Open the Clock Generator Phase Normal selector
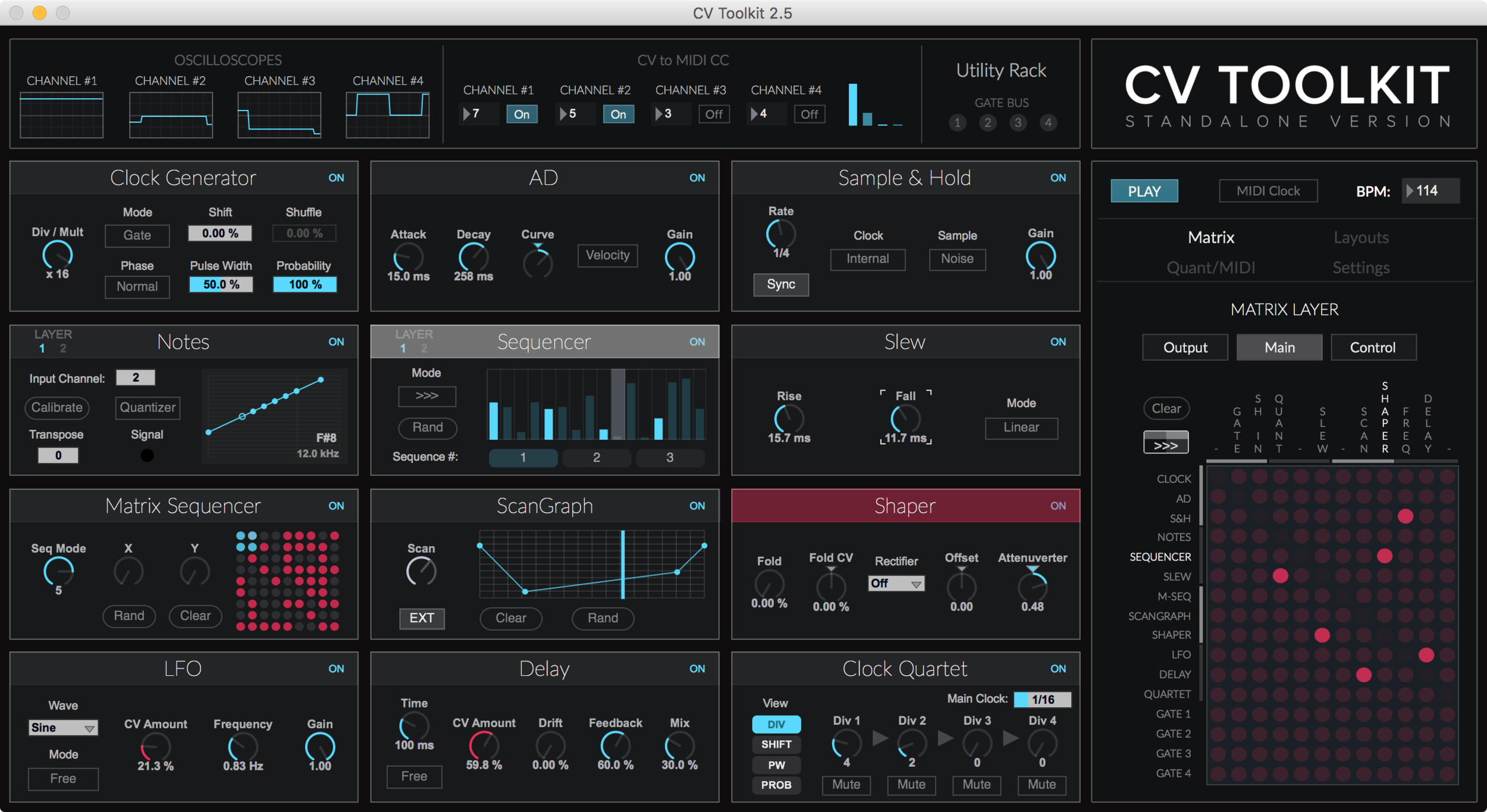 137,287
